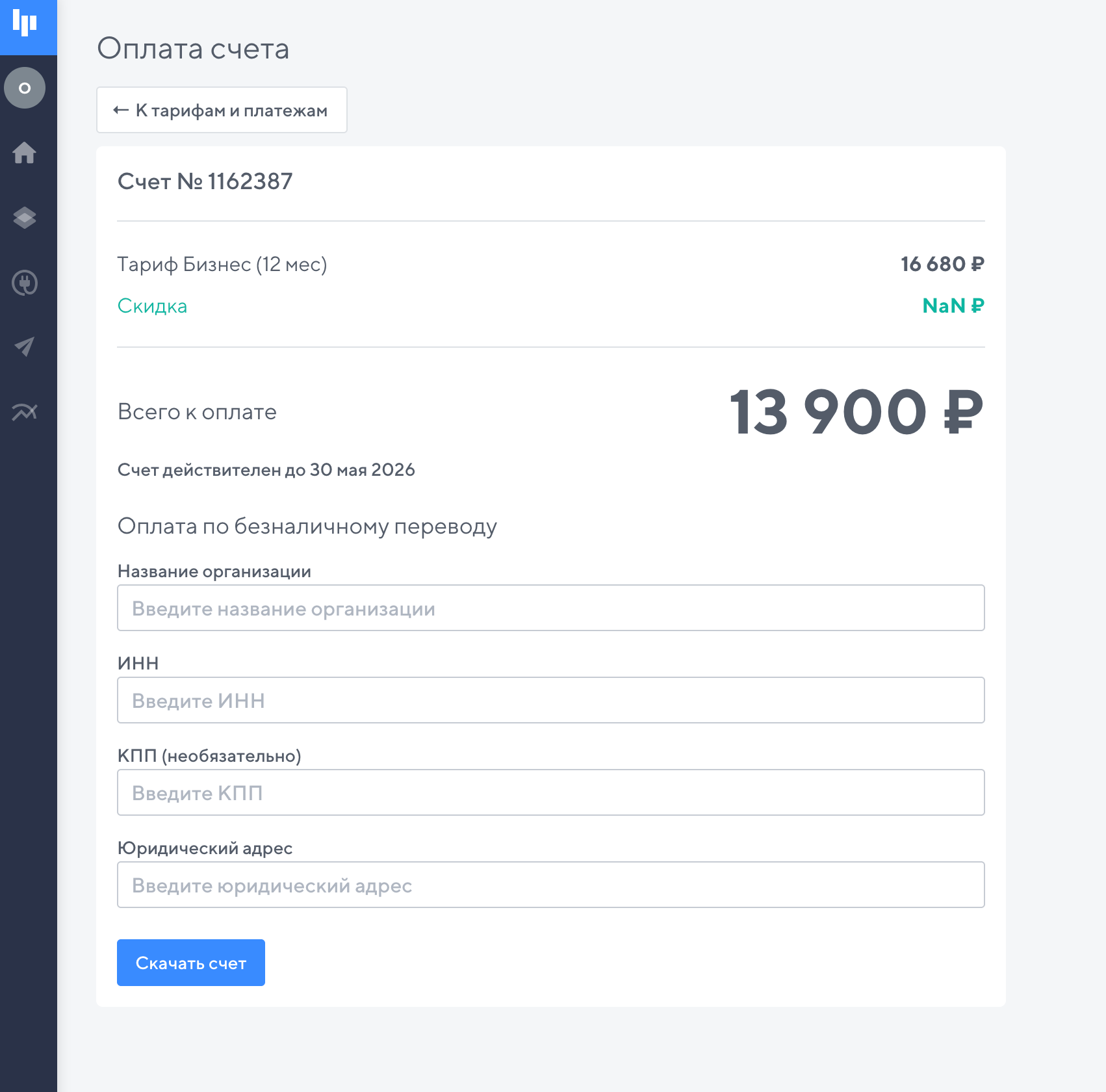The height and width of the screenshot is (1092, 1106).
Task: Click the Скачать счет button
Action: click(x=191, y=963)
